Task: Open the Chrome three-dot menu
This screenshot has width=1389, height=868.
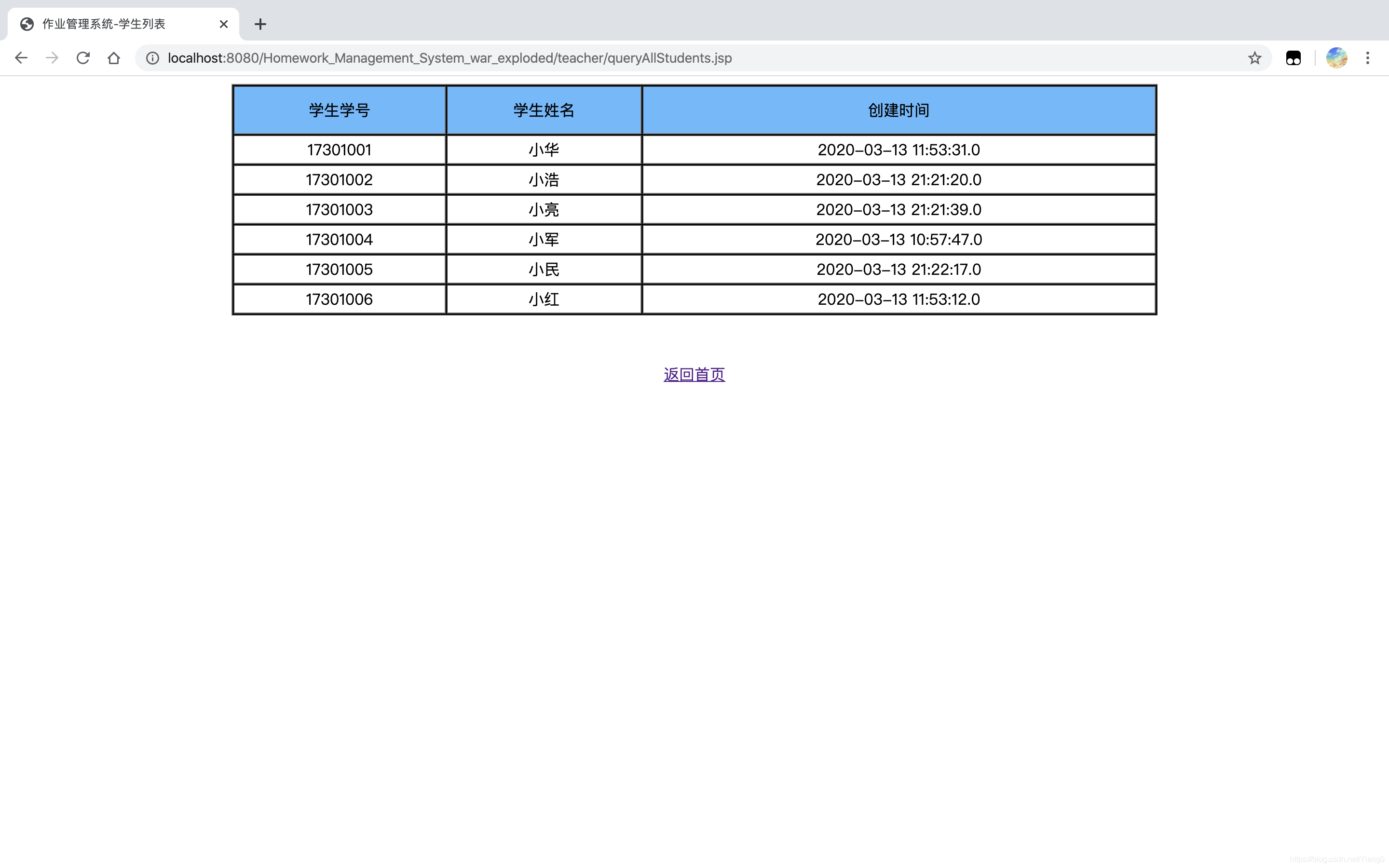Action: click(1368, 58)
